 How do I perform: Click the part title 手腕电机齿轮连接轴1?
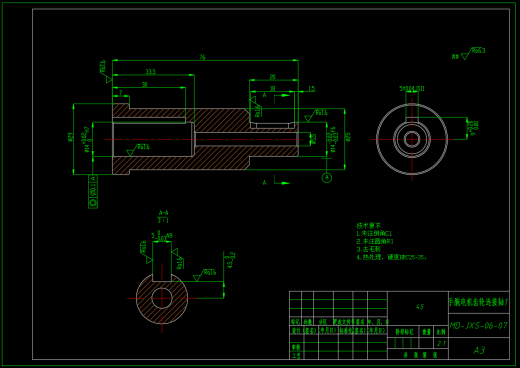pyautogui.click(x=478, y=302)
